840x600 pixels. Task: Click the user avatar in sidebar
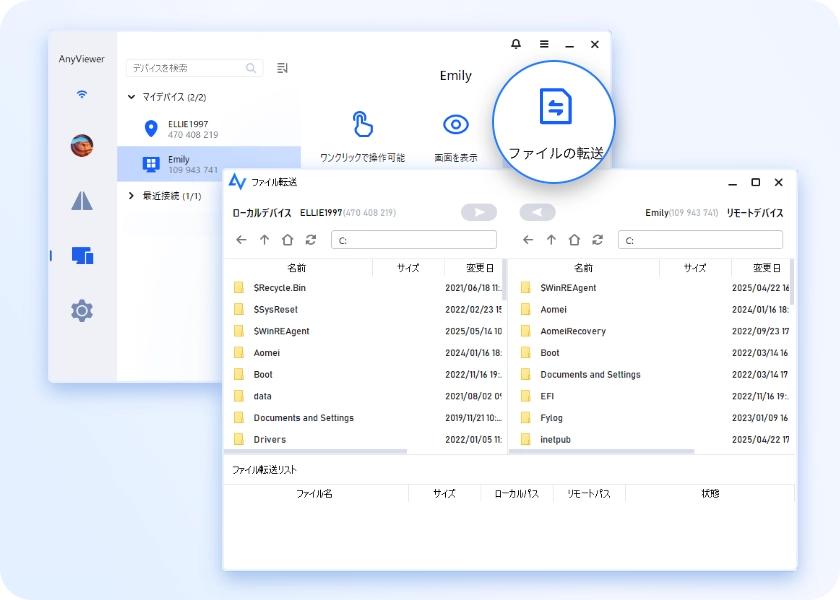point(82,146)
